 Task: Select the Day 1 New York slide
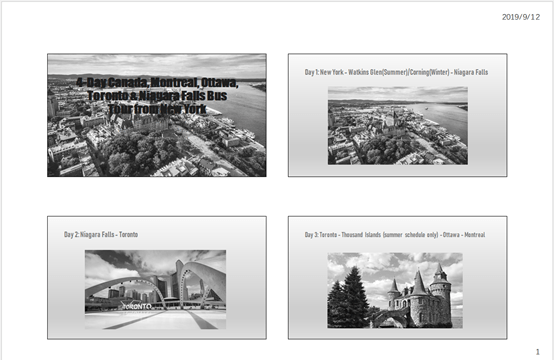[x=397, y=115]
